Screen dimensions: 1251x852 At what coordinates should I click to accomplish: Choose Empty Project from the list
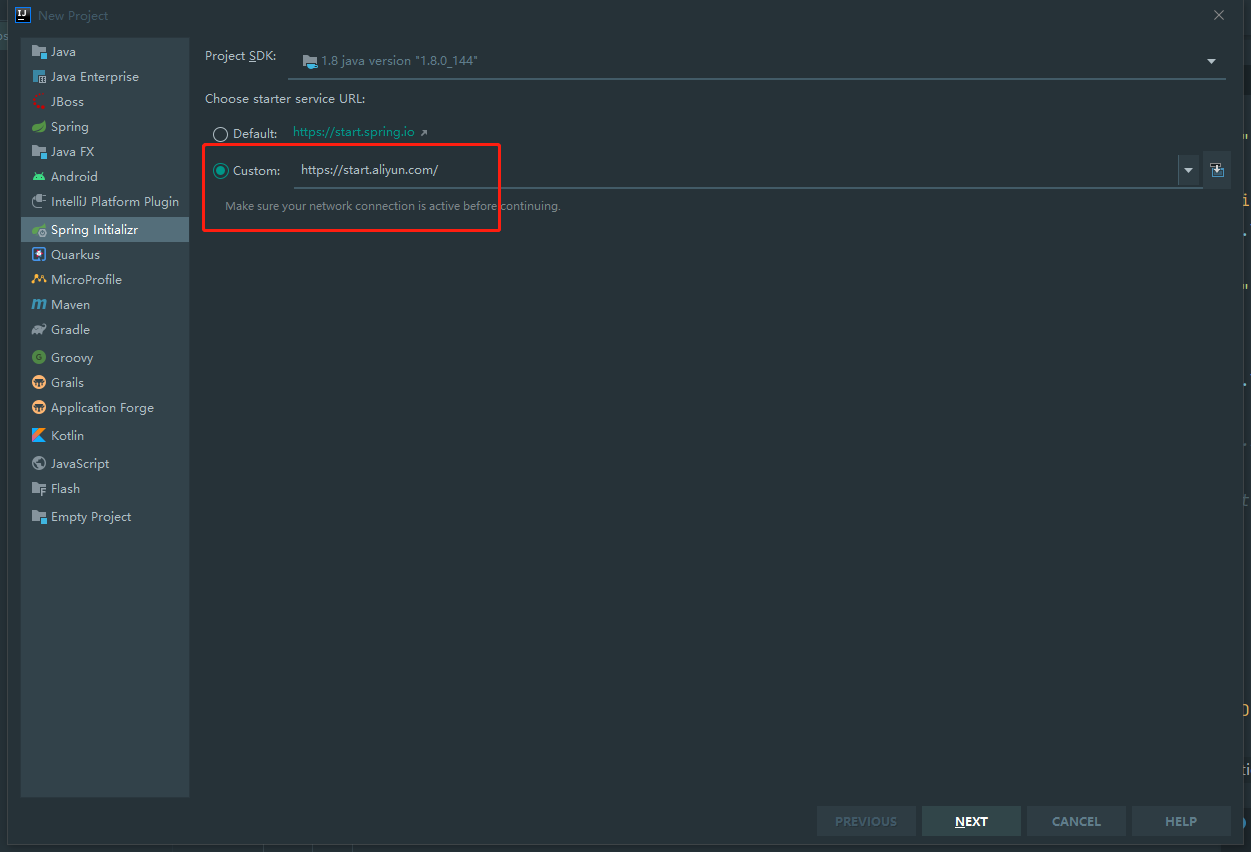point(88,516)
